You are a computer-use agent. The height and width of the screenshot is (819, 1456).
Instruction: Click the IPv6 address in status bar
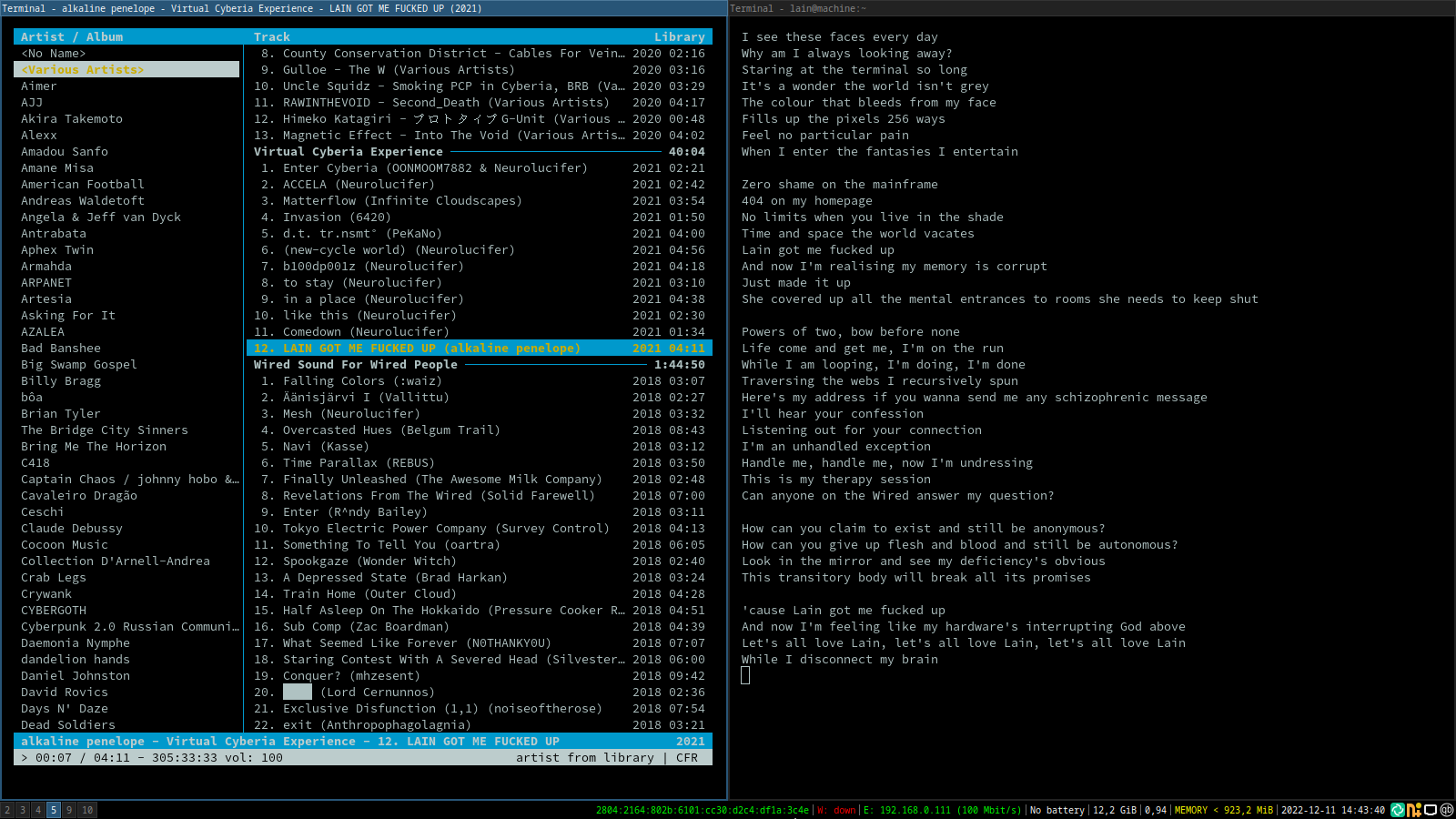click(x=702, y=810)
